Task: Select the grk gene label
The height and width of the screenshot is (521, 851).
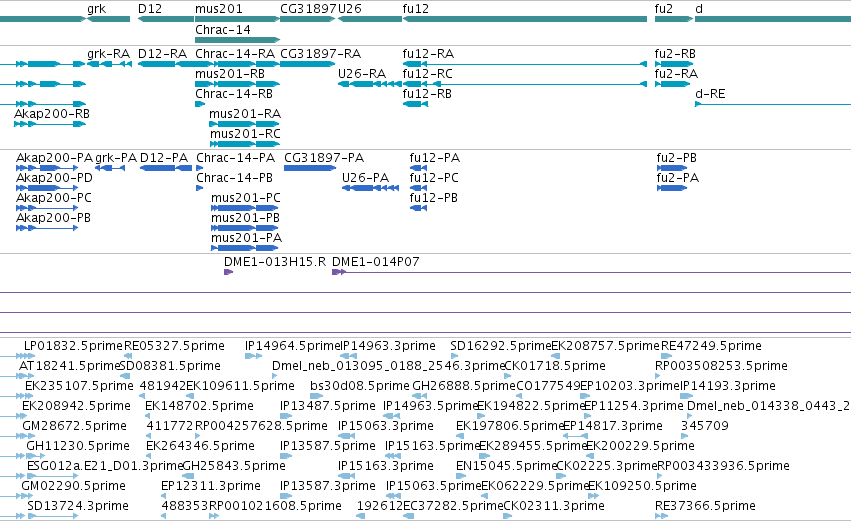Action: point(97,9)
